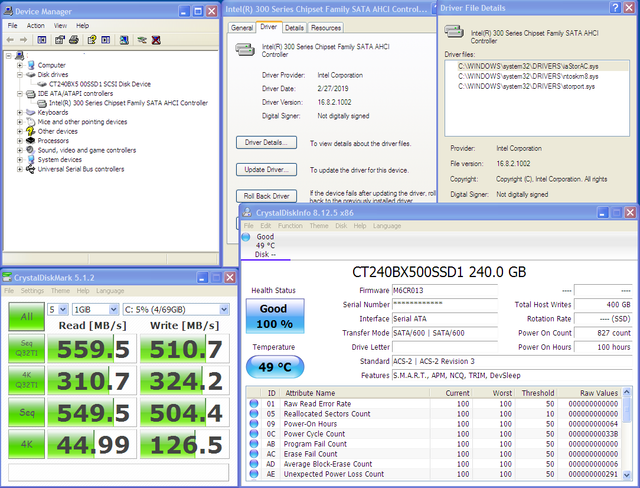
Task: Click the blue status dot for Power Cycle Count
Action: click(254, 433)
